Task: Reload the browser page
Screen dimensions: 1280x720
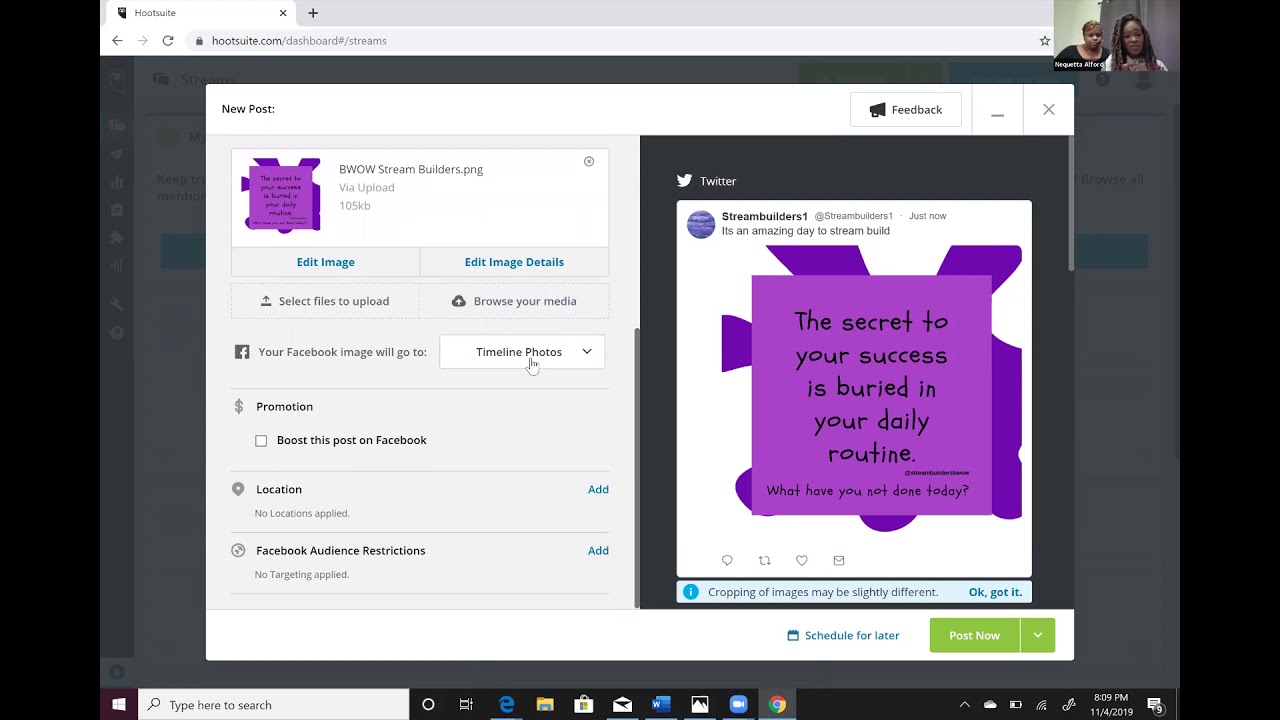Action: point(168,41)
